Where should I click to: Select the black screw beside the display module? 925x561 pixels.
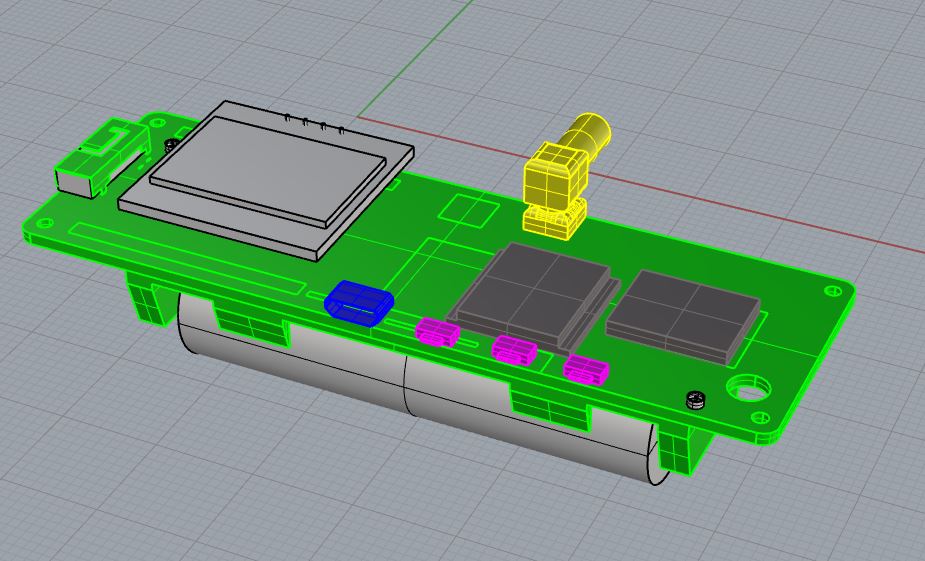[x=170, y=145]
